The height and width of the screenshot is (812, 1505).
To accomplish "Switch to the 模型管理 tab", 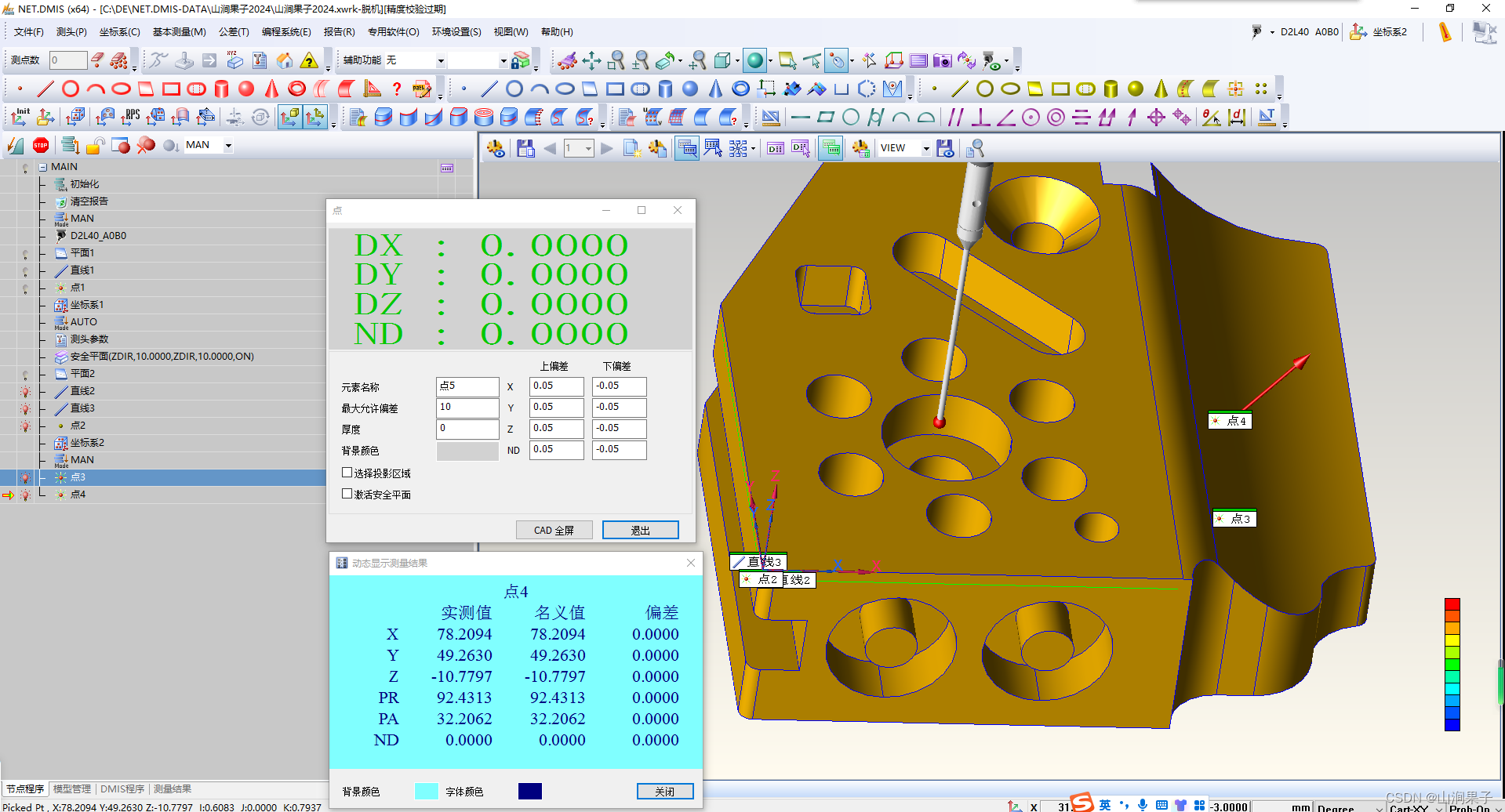I will 72,788.
